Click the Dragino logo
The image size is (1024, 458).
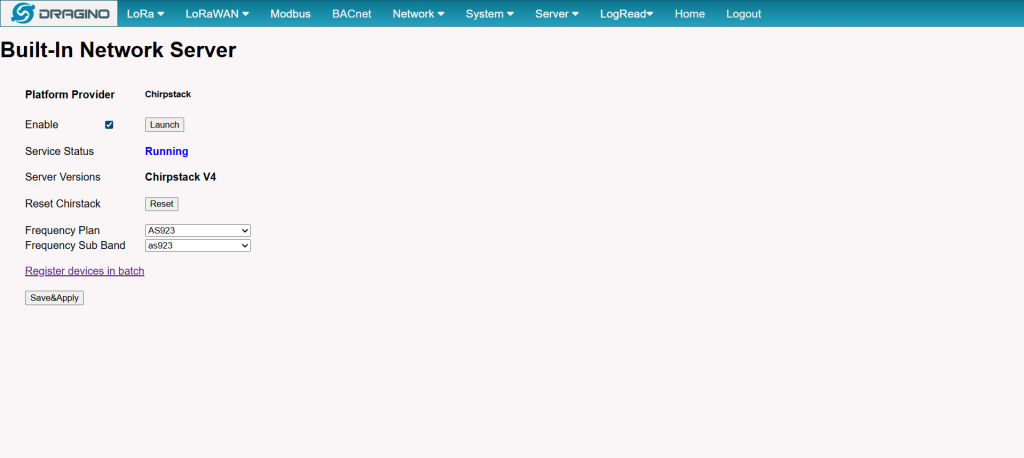click(59, 14)
